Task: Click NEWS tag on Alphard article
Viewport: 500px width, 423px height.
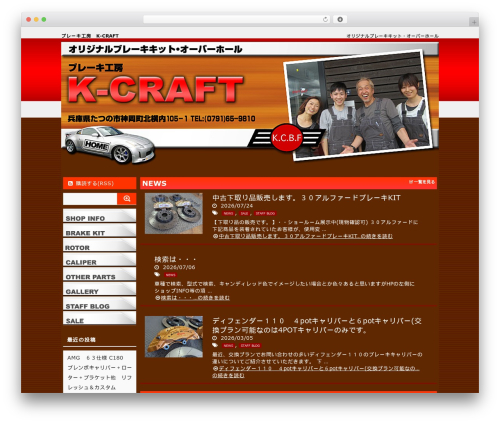Action: coord(228,213)
